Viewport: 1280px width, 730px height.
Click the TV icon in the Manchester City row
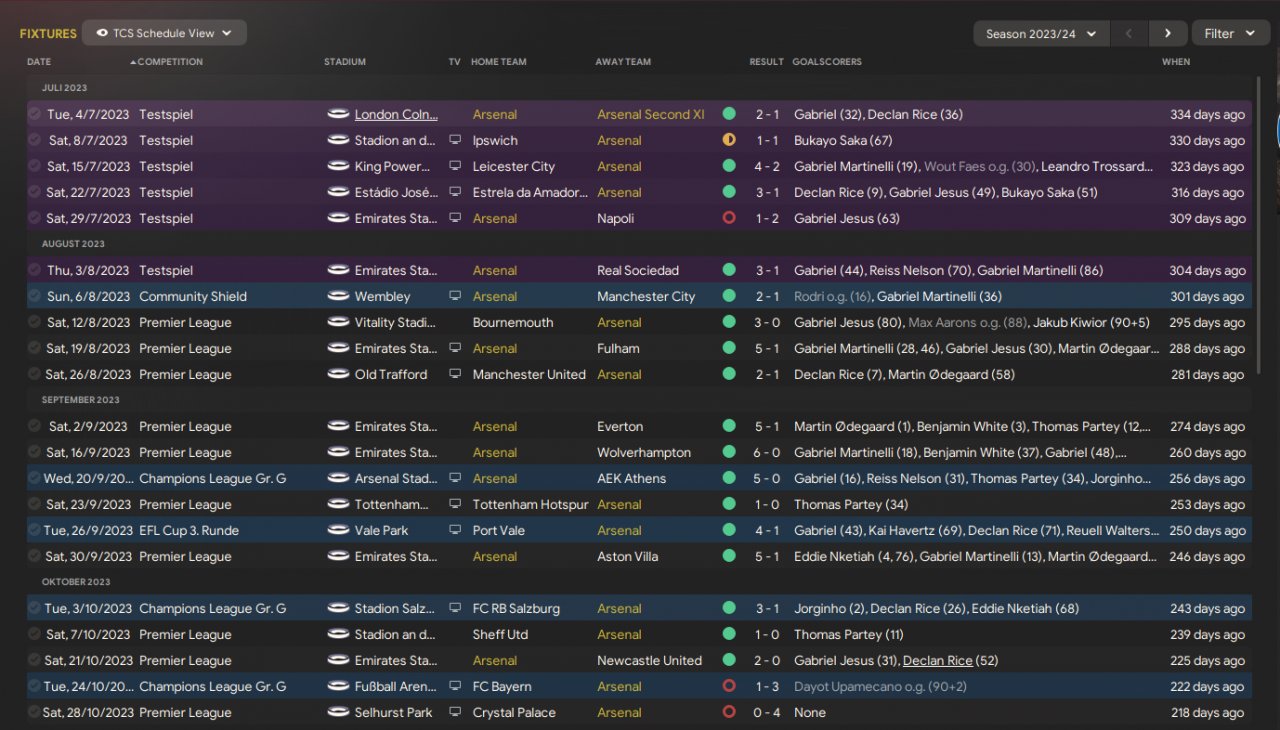point(455,297)
